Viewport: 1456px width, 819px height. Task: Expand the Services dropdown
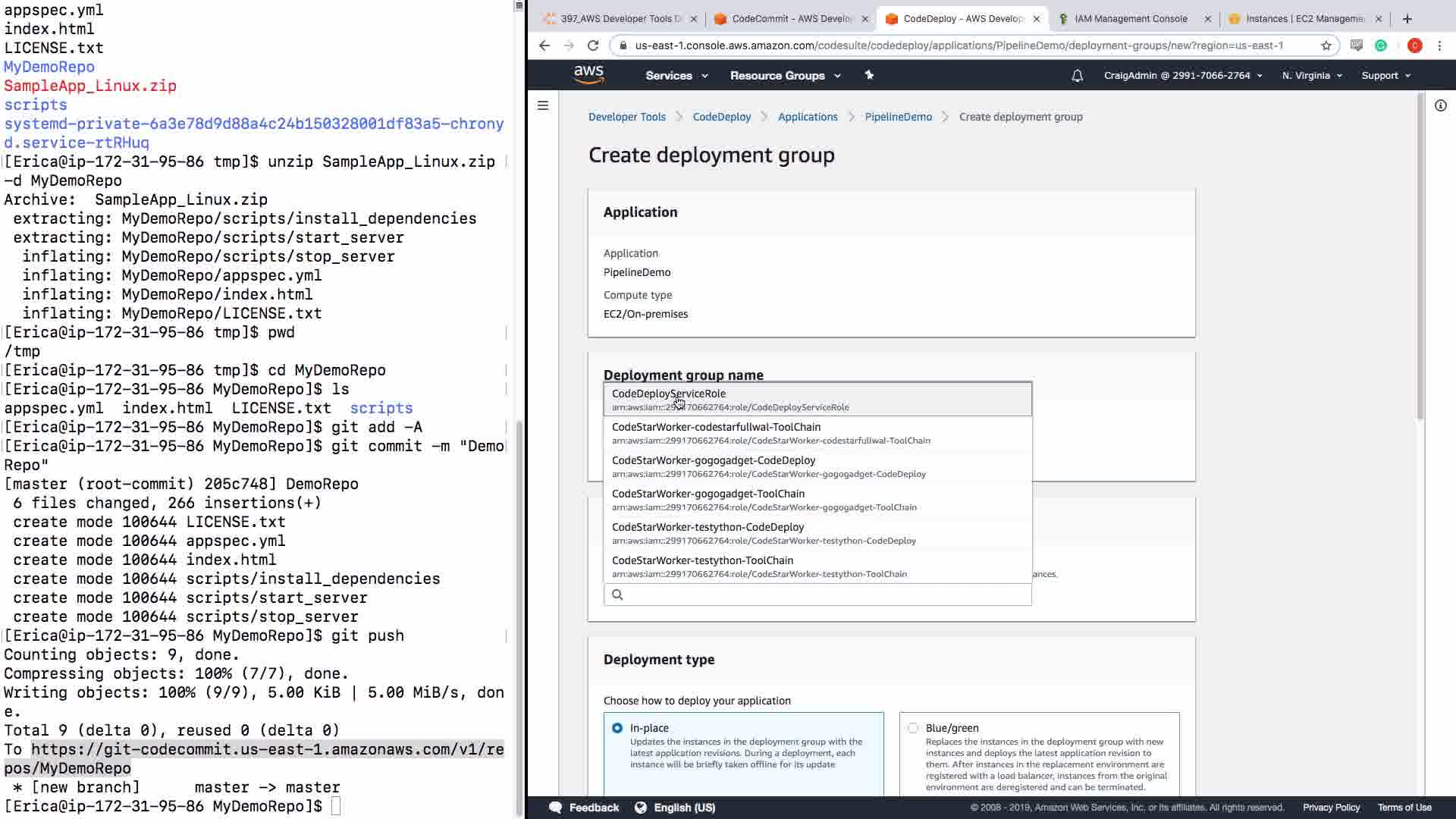pos(676,76)
